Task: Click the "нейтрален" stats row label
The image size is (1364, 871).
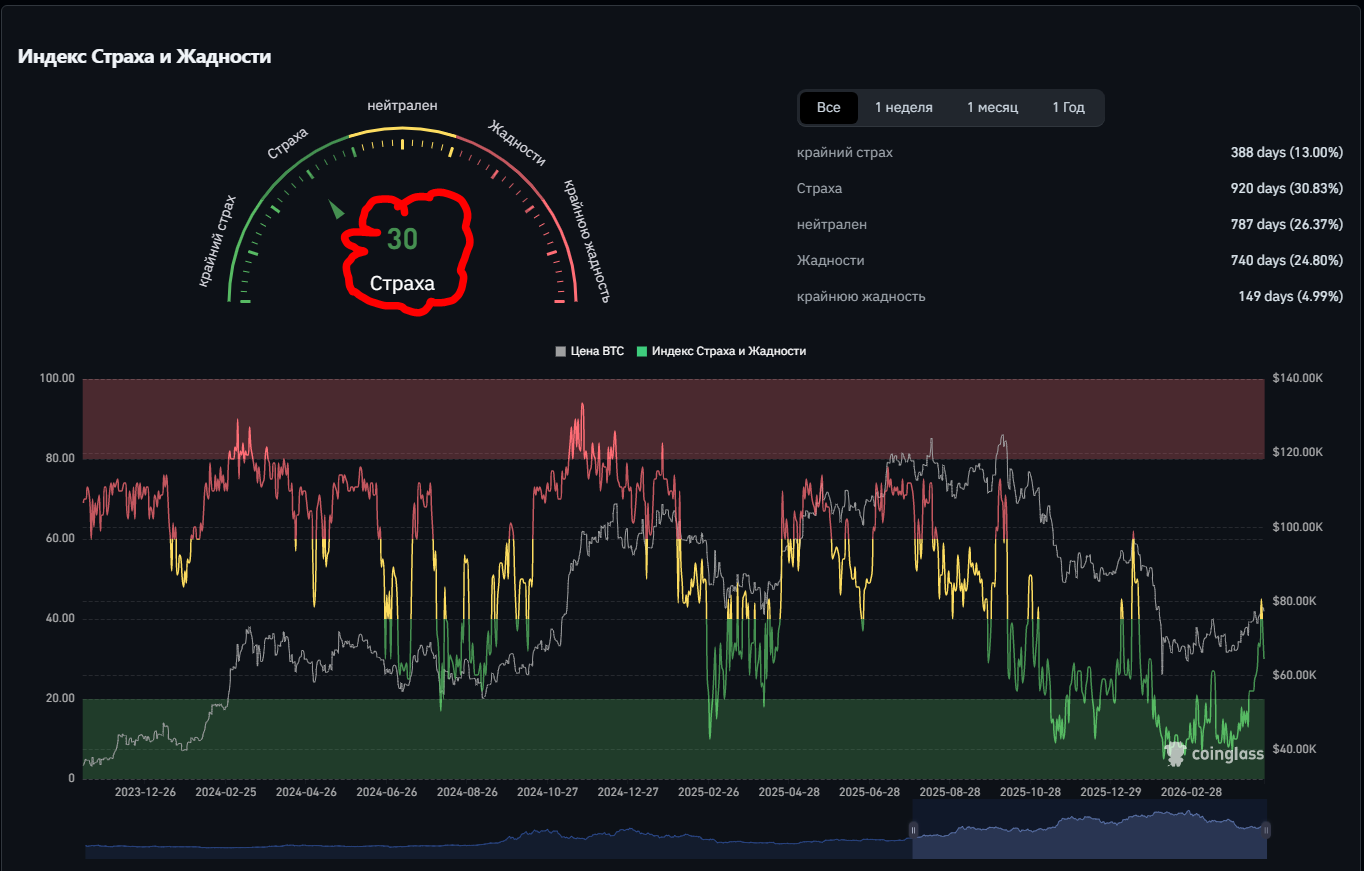Action: (x=832, y=225)
